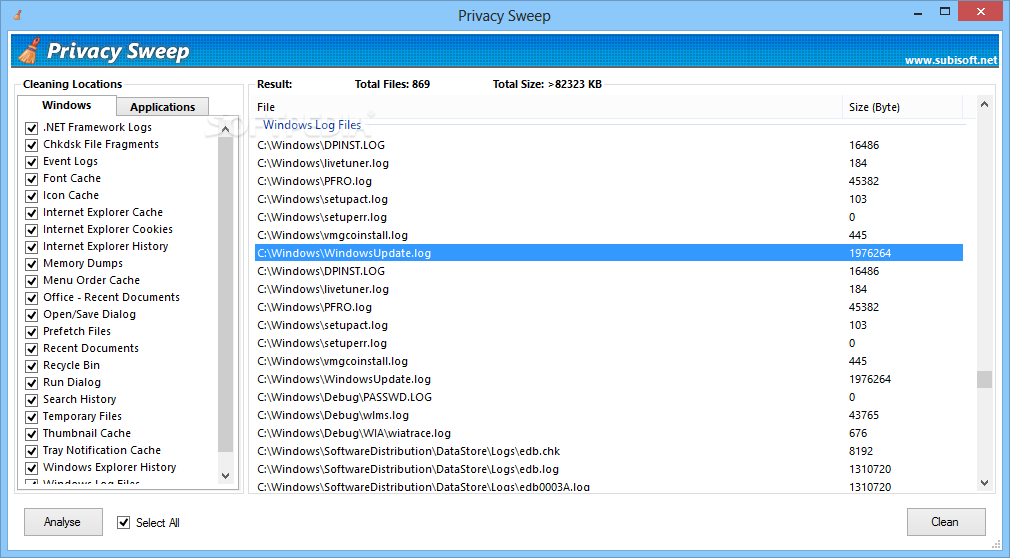Disable Prefetch Files cleaning

click(x=32, y=331)
